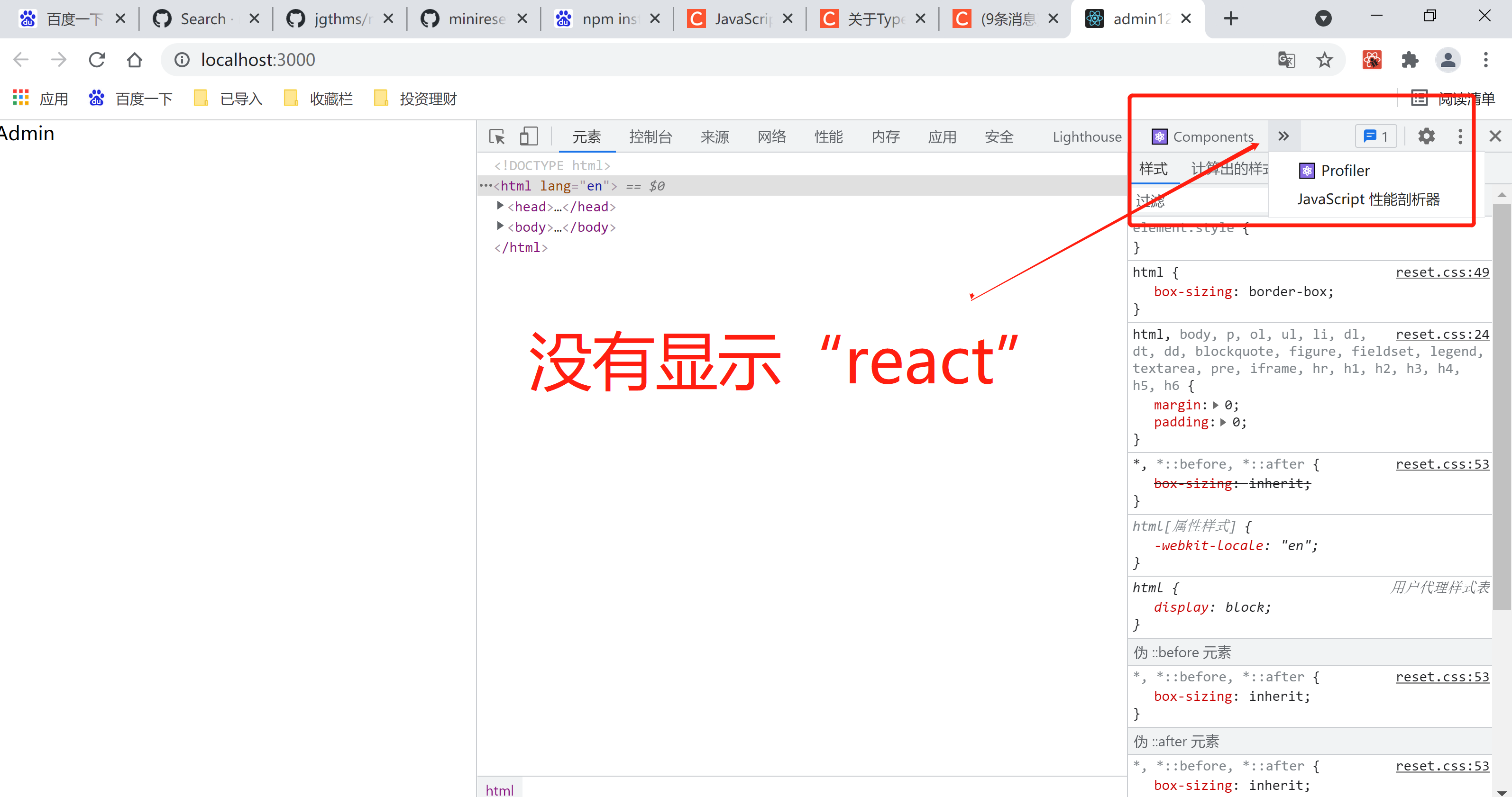Open the Components tab
Image resolution: width=1512 pixels, height=797 pixels.
pos(1203,136)
